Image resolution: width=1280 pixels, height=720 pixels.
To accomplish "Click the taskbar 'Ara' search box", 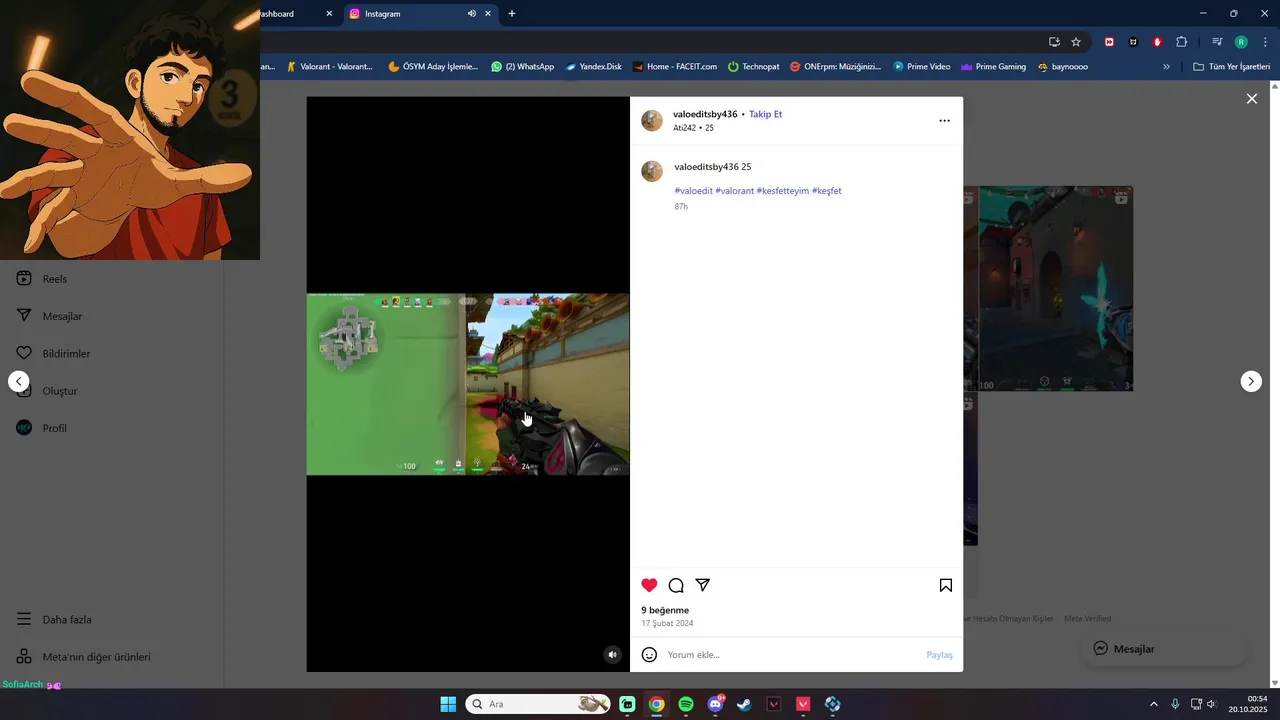I will tap(538, 704).
